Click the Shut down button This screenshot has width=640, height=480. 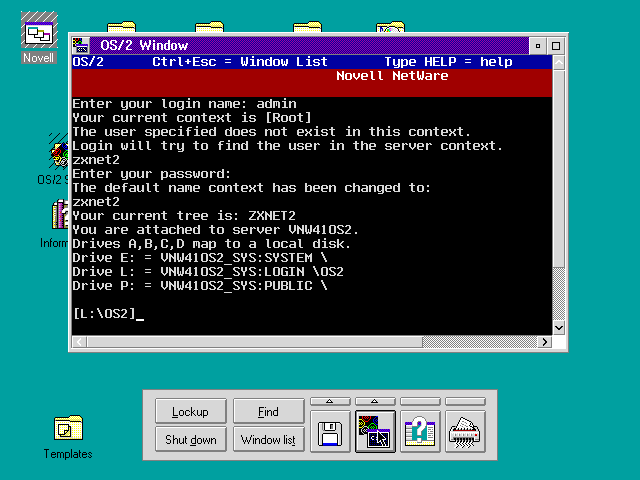click(x=191, y=439)
